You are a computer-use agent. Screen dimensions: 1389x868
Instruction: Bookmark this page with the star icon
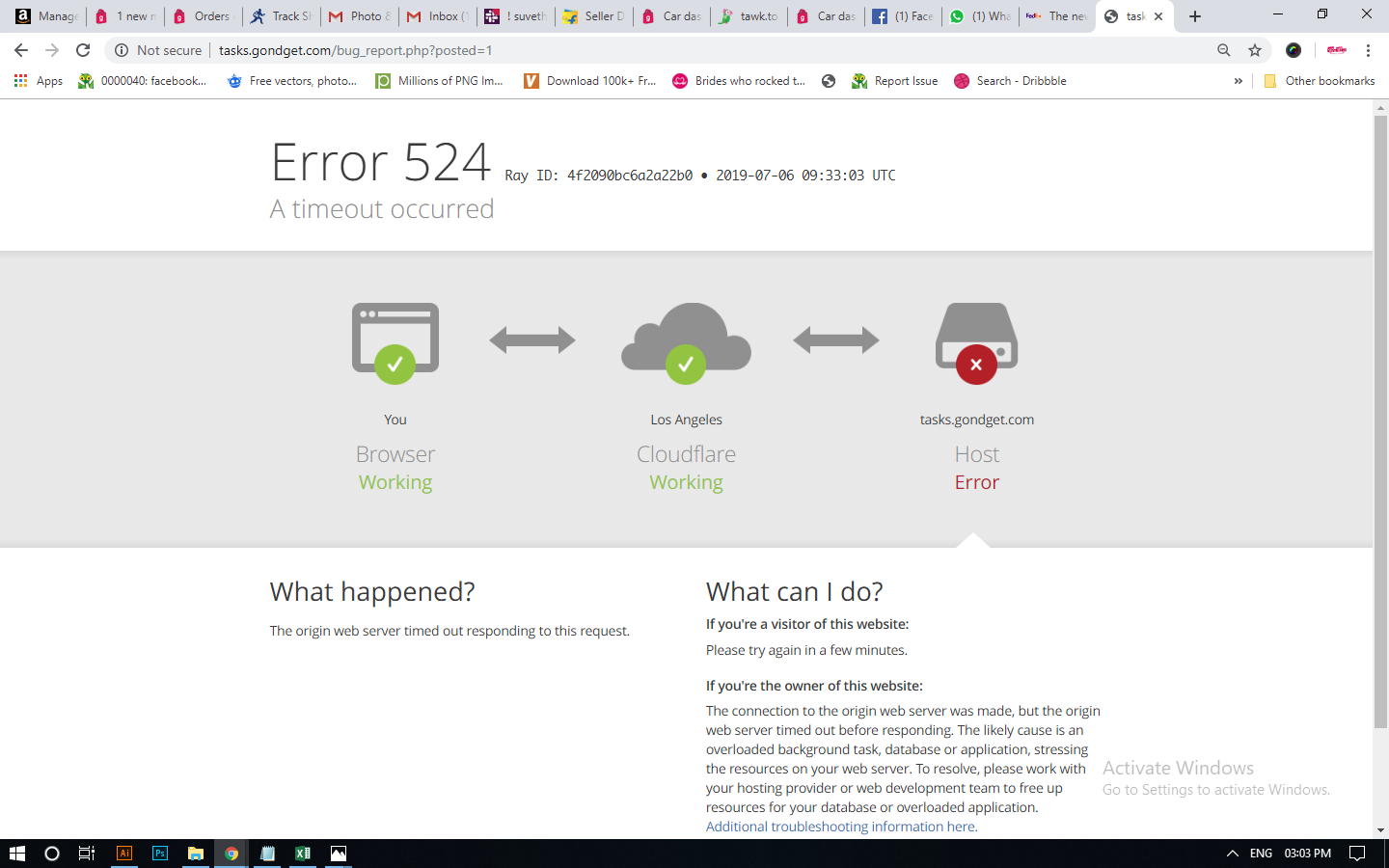(1255, 50)
